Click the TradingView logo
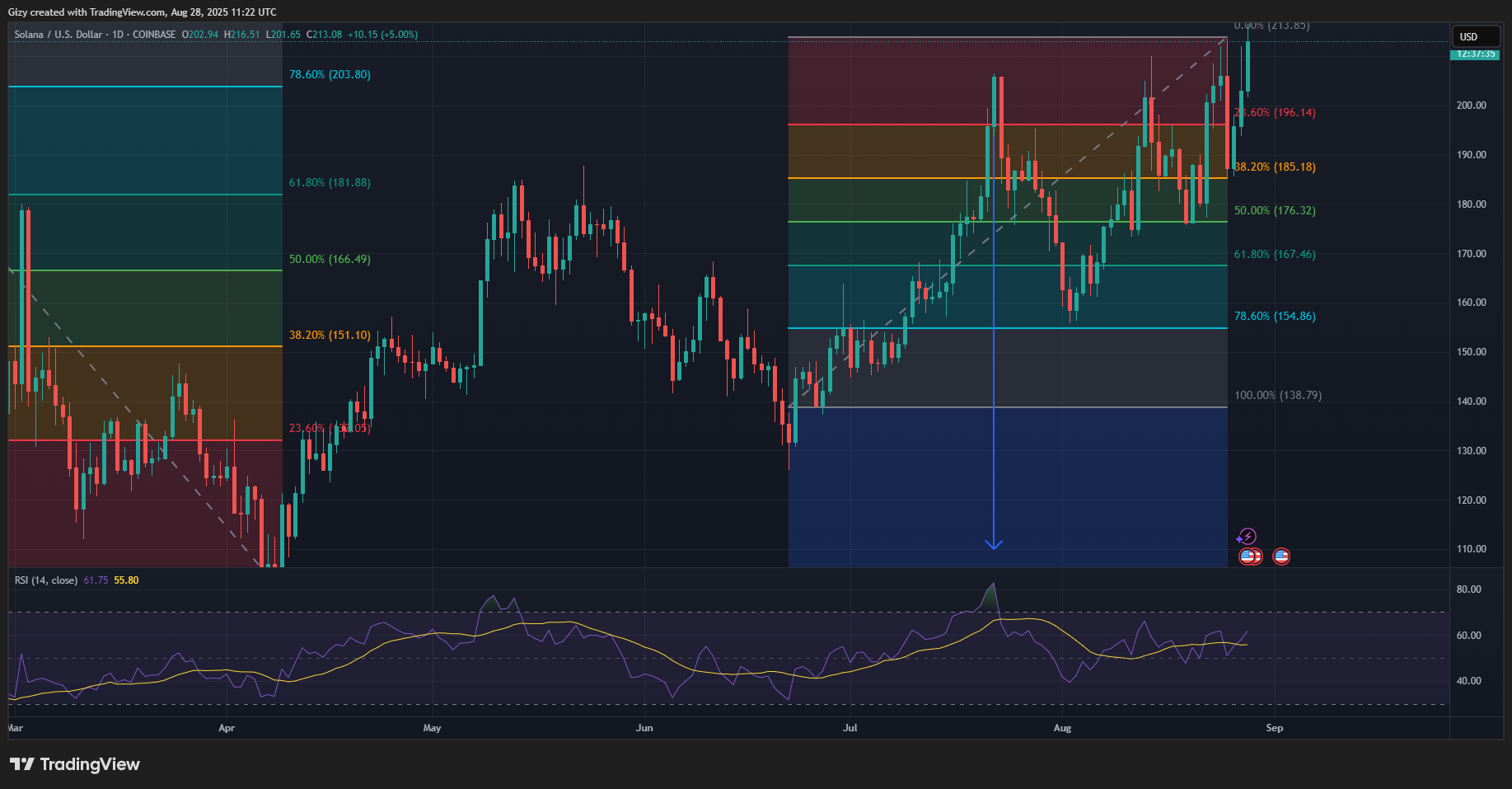The height and width of the screenshot is (789, 1512). point(75,764)
